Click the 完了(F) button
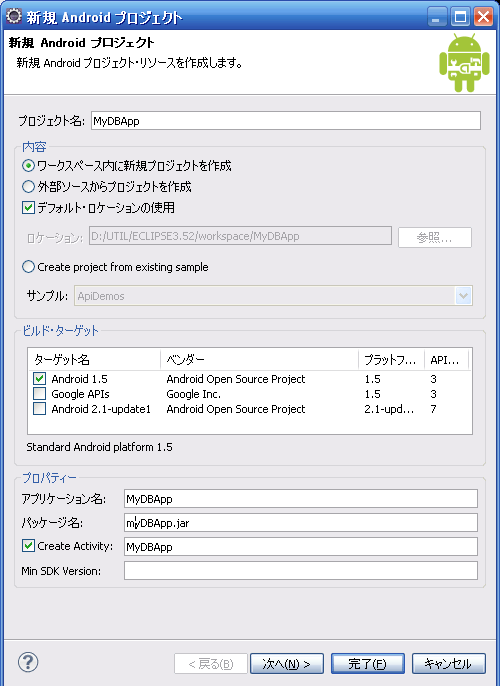 click(x=367, y=664)
